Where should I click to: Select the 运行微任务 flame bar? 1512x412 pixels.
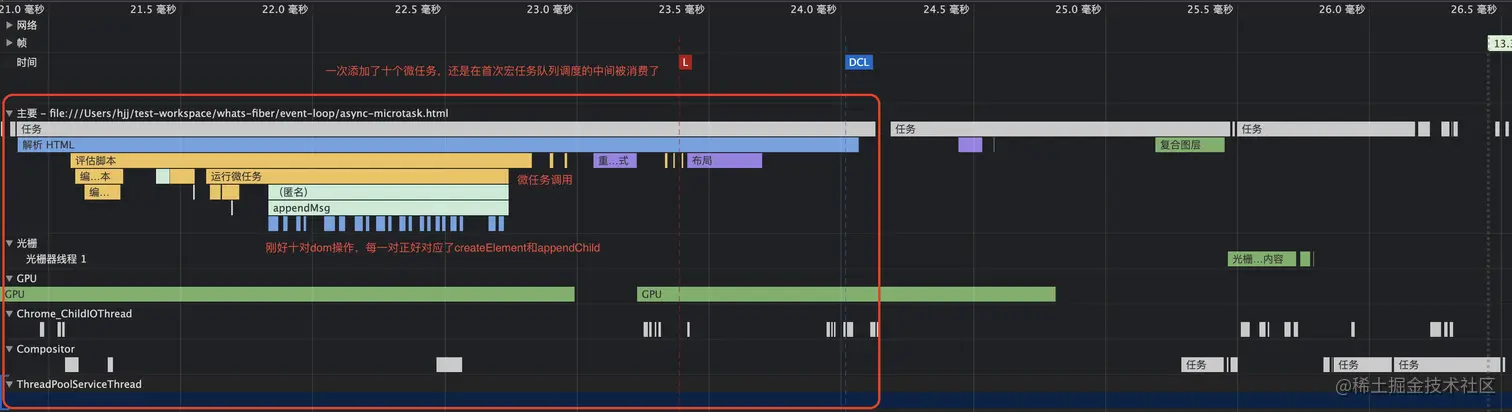tap(357, 176)
